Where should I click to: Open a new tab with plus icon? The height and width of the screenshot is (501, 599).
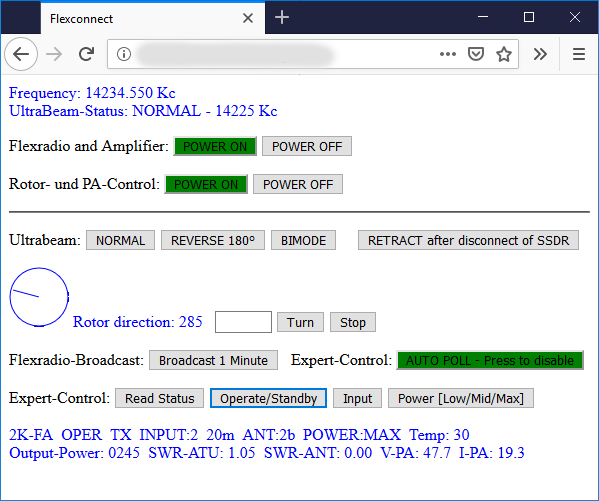pos(282,18)
